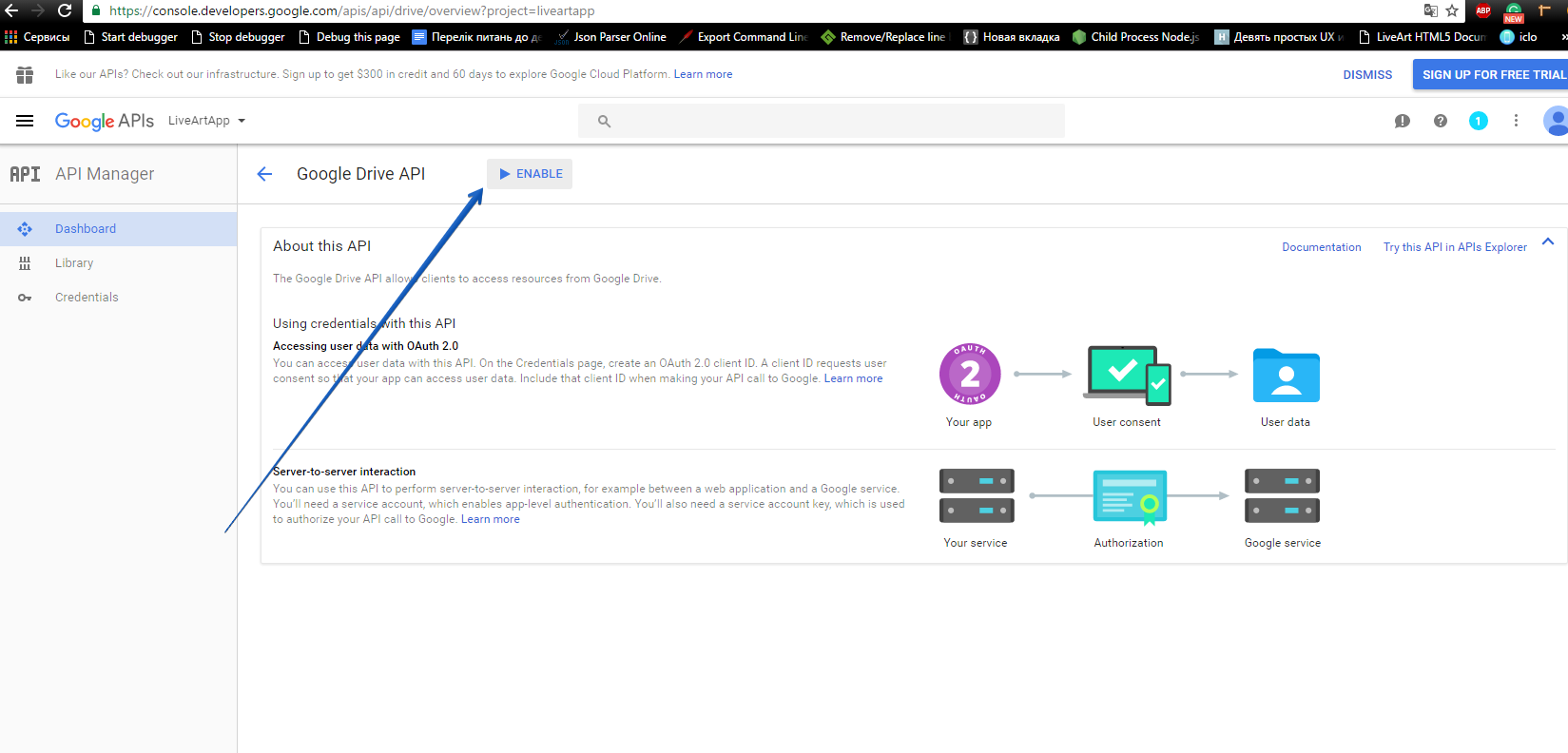Click the gift icon in promo banner
The image size is (1568, 753).
pos(25,74)
